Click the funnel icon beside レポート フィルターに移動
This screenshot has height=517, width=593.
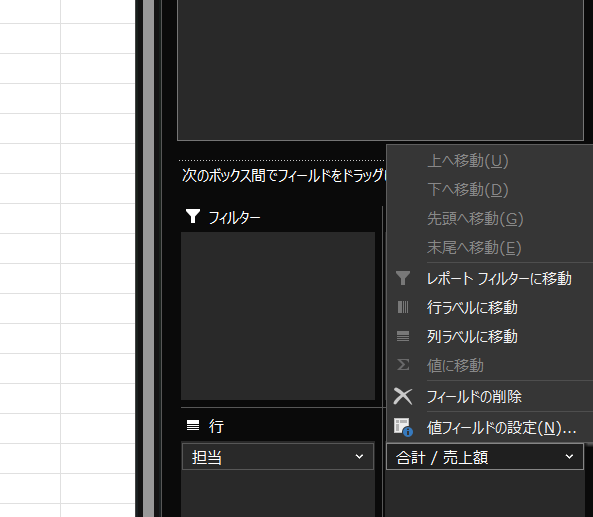coord(403,278)
